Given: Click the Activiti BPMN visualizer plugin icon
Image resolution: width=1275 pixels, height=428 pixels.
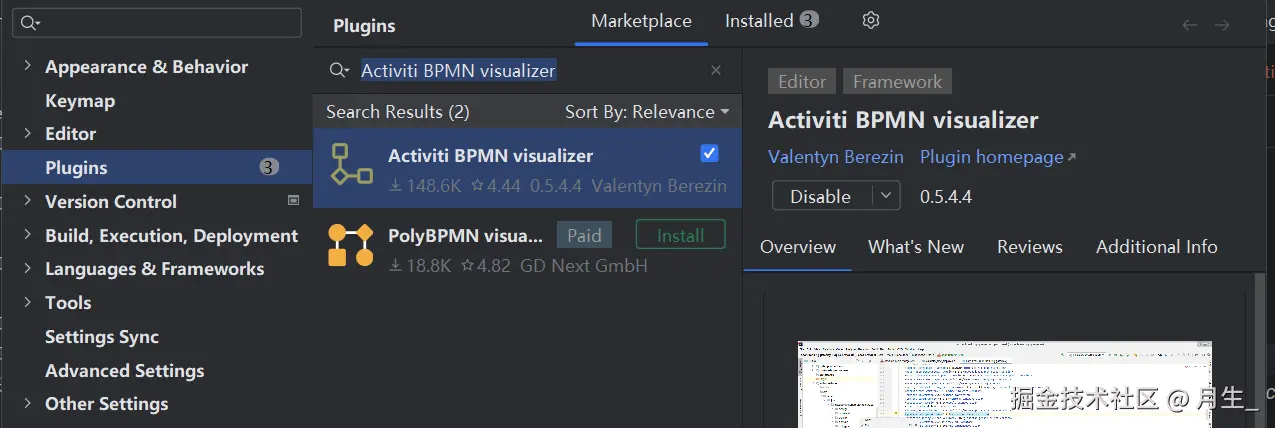Looking at the screenshot, I should [351, 164].
